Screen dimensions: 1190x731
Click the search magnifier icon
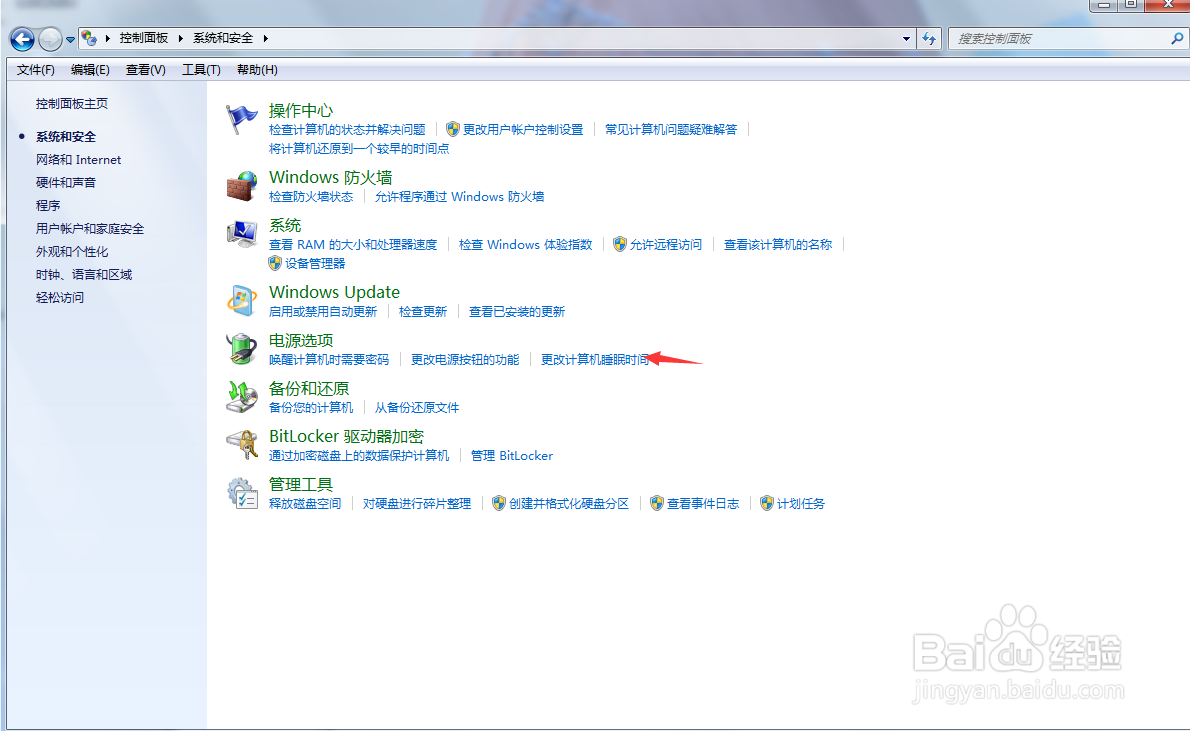[x=1177, y=38]
